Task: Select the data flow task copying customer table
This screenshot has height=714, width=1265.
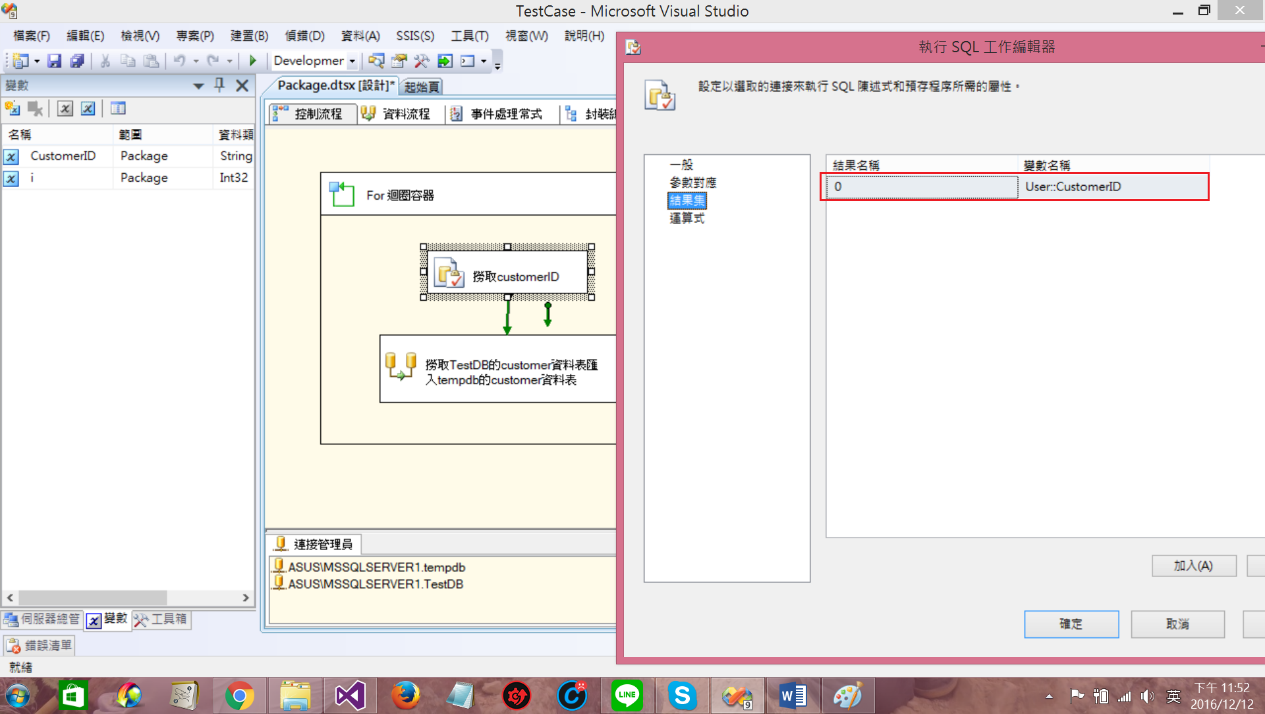Action: click(x=498, y=369)
